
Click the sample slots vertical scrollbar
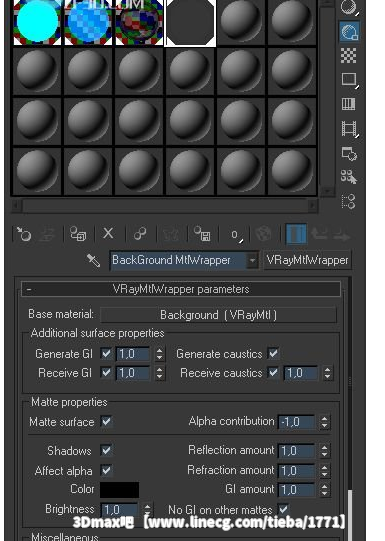pos(327,98)
